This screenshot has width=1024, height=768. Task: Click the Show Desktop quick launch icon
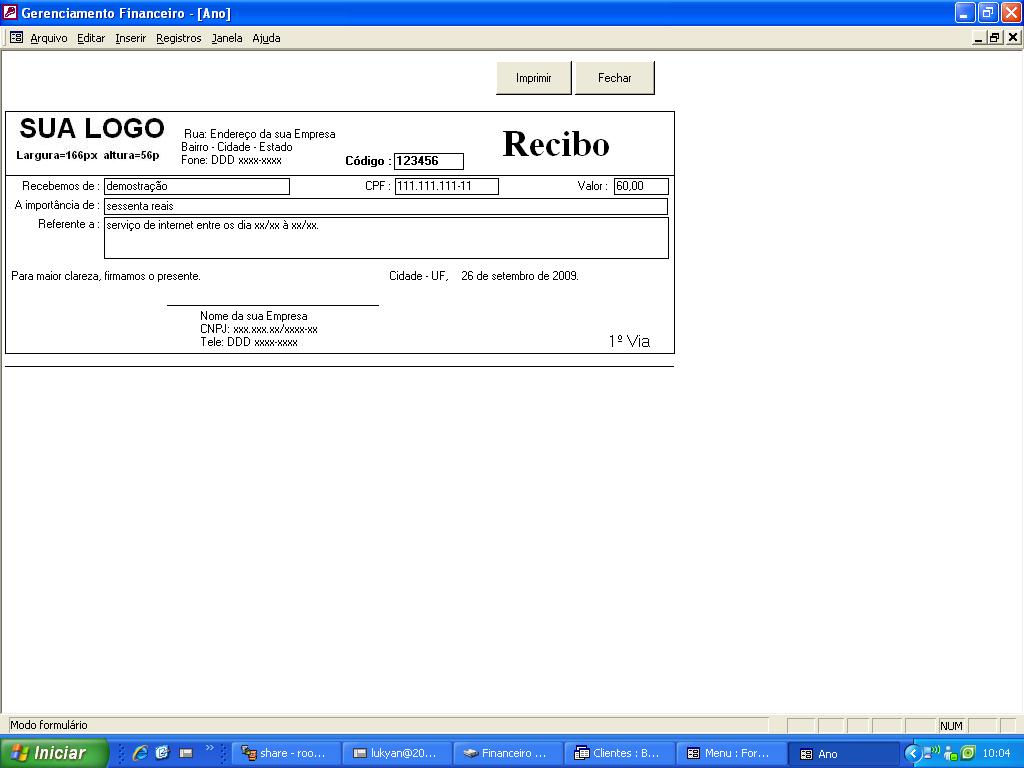[x=186, y=753]
